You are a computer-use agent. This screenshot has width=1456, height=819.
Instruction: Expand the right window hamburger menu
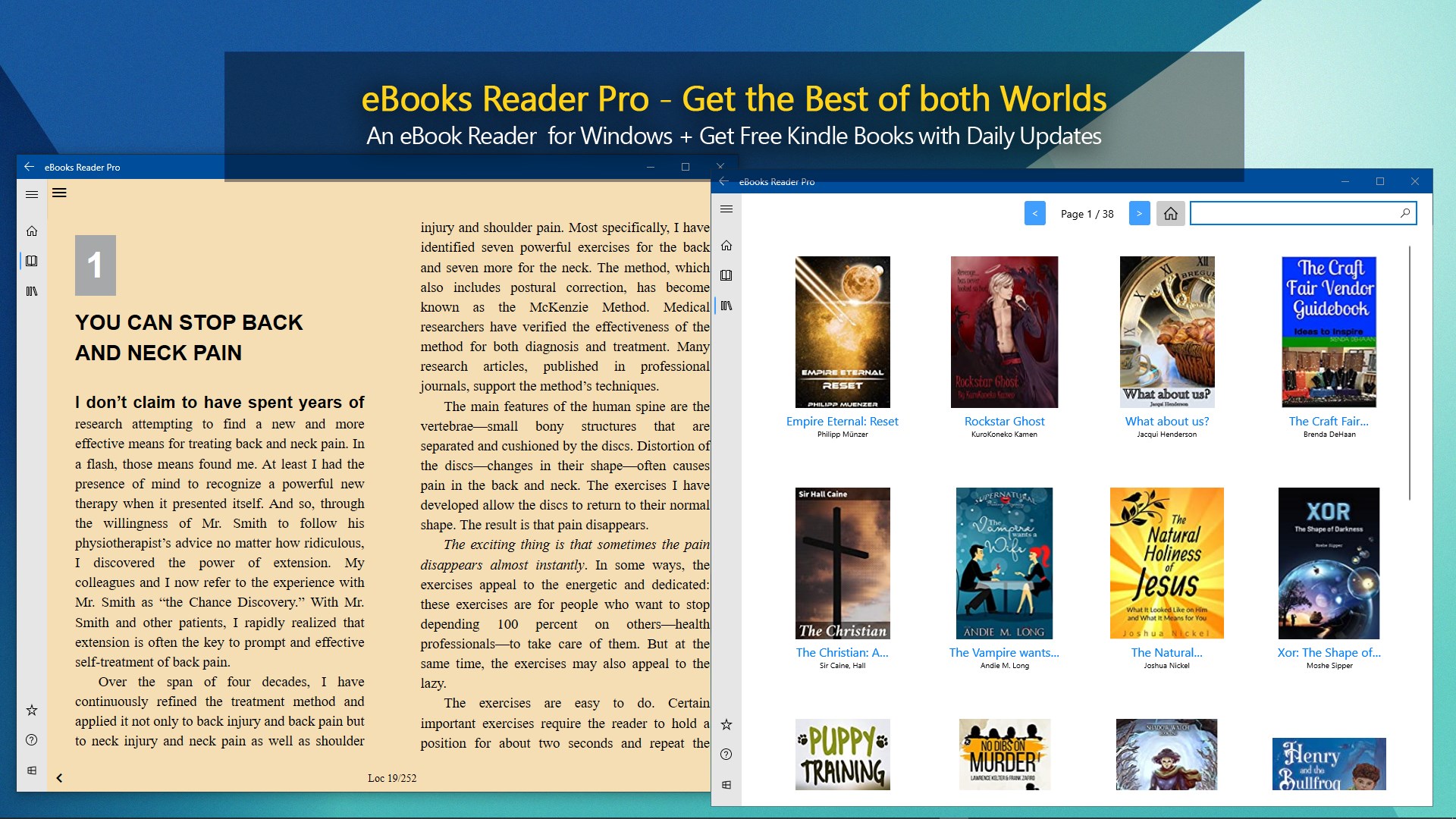click(726, 209)
